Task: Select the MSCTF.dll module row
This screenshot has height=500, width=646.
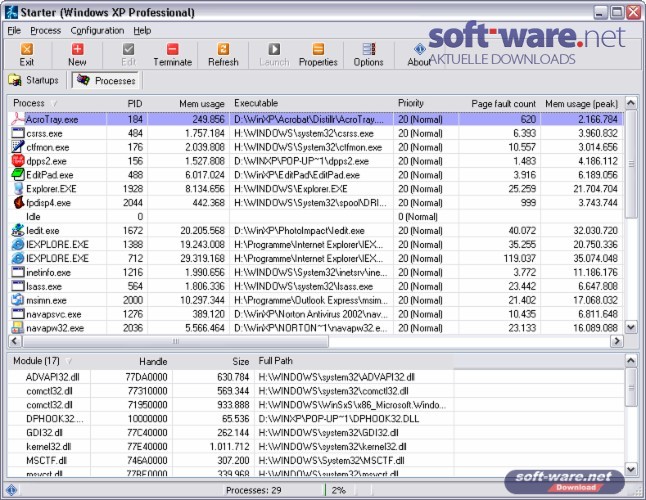Action: (x=315, y=460)
